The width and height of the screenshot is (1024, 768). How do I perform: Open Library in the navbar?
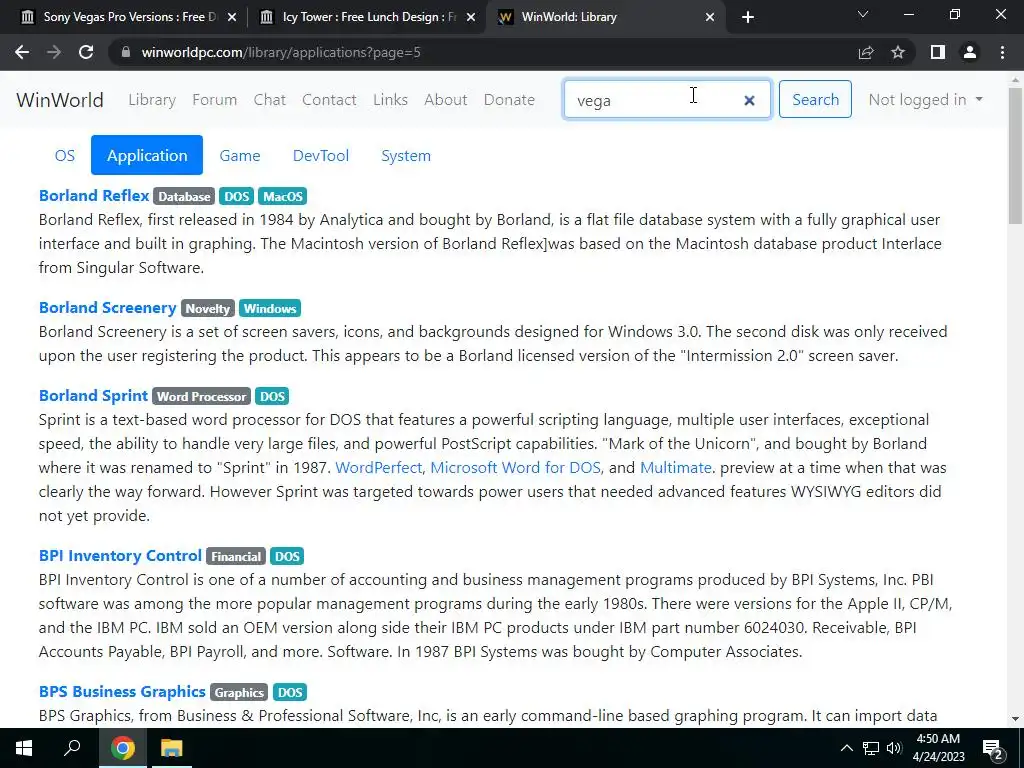(152, 100)
